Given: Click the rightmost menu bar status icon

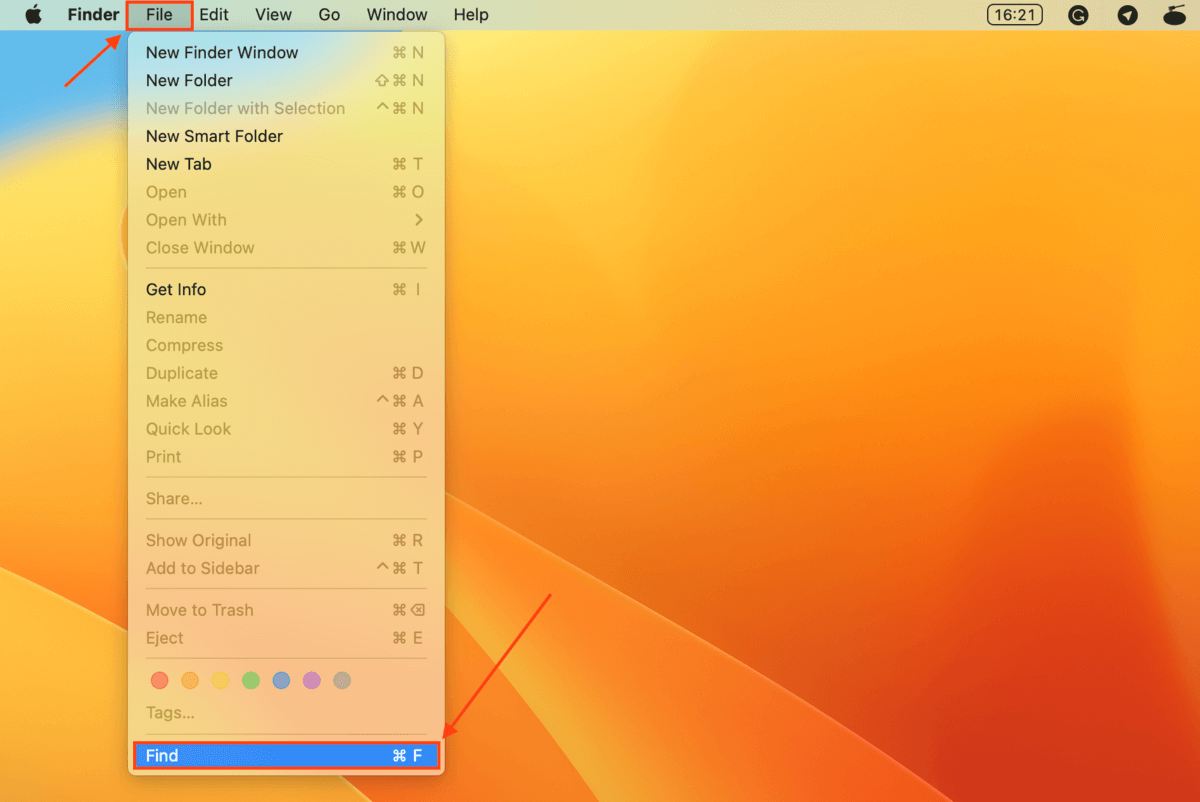Looking at the screenshot, I should tap(1175, 15).
